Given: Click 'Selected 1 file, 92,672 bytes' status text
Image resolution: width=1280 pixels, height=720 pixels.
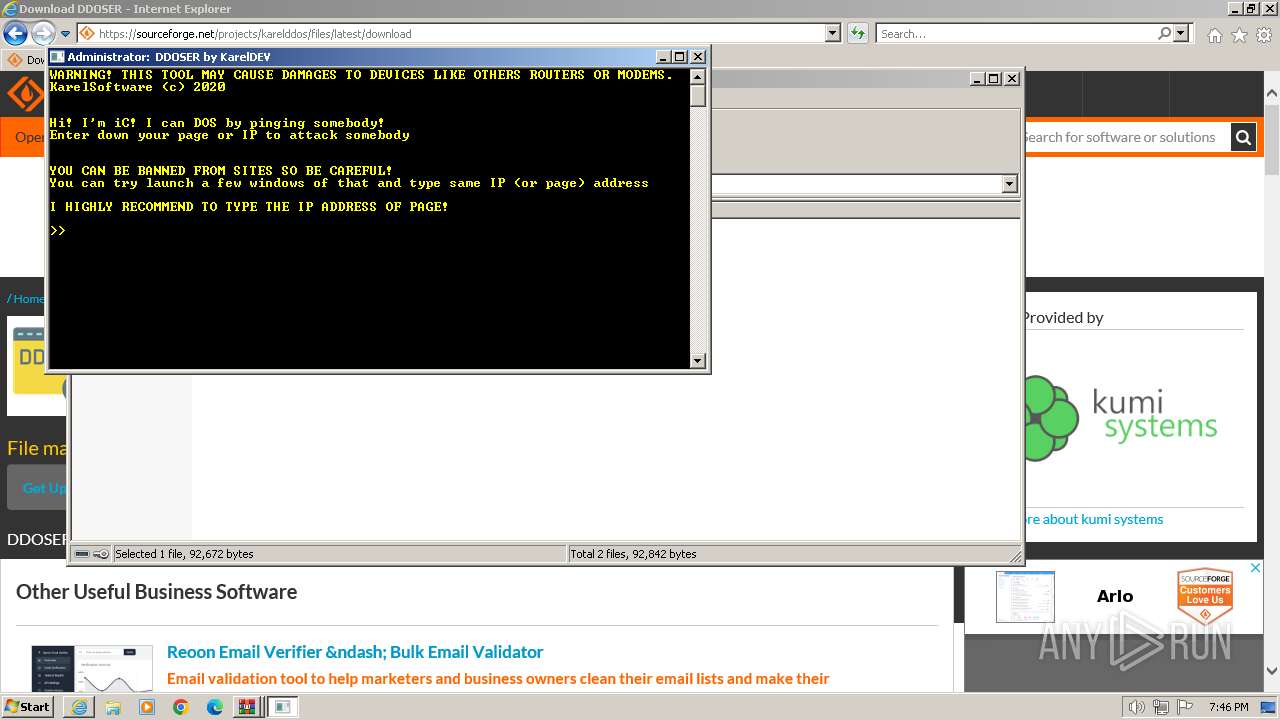Looking at the screenshot, I should coord(184,554).
